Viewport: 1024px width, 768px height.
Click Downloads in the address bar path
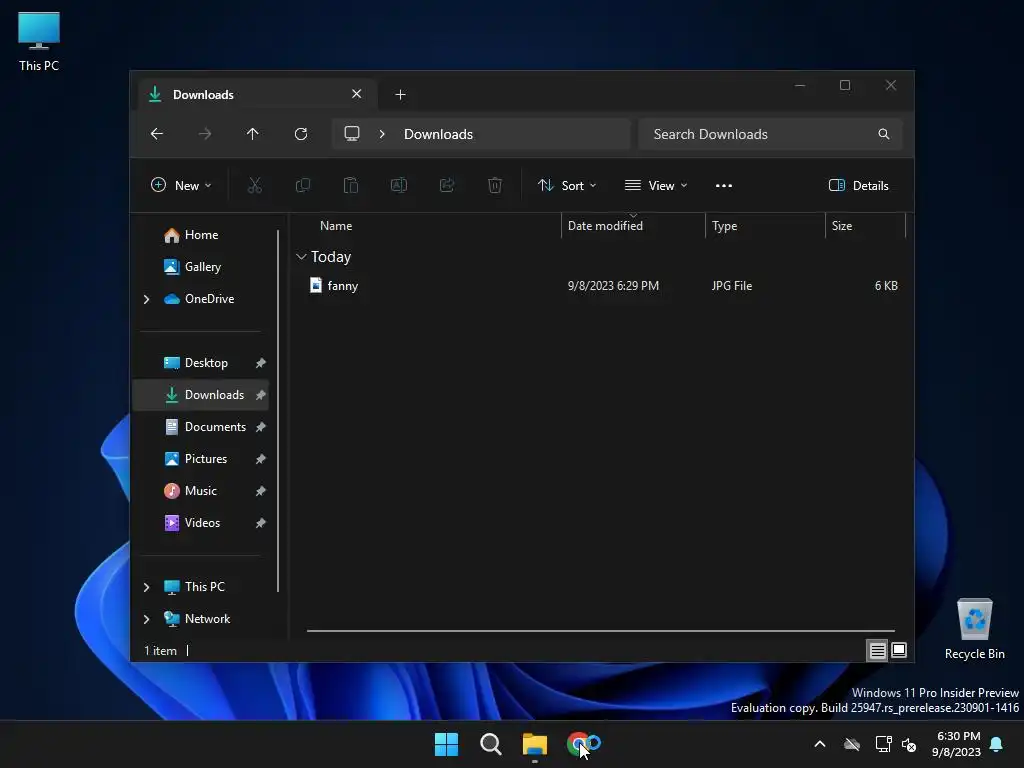click(x=438, y=134)
